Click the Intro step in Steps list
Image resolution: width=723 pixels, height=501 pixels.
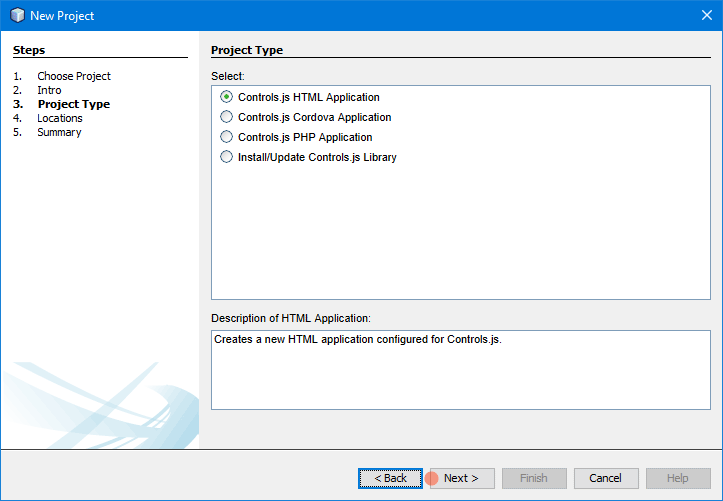coord(49,90)
